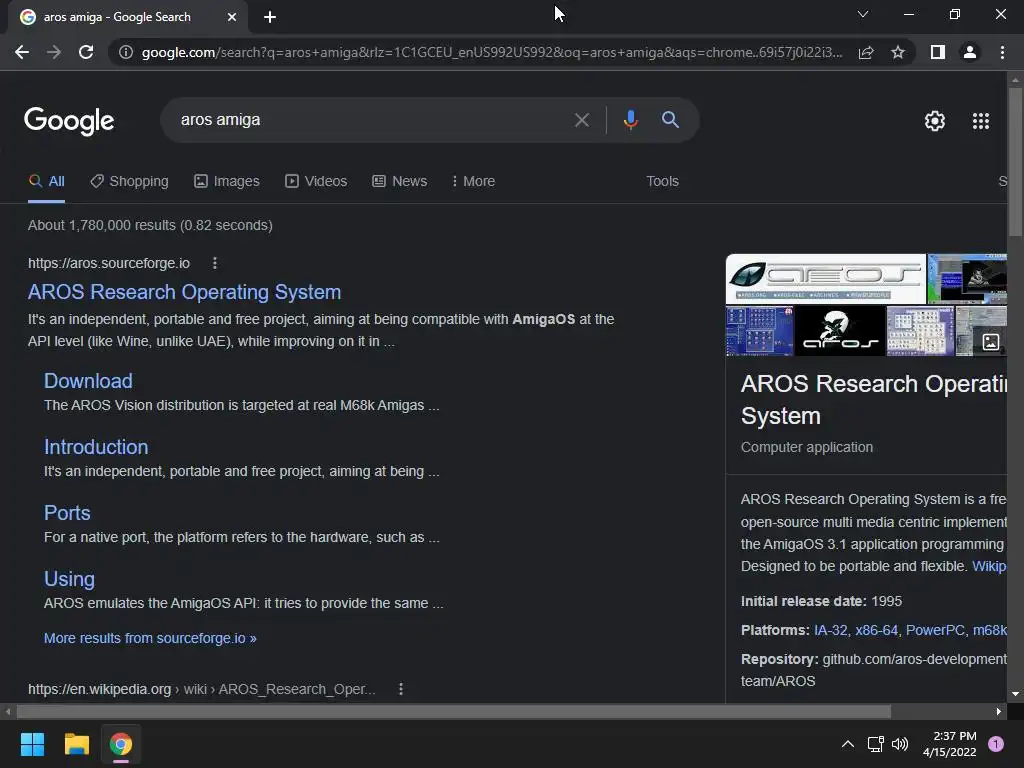Open volume control tray icon
Screen dimensions: 1024x768
[x=900, y=744]
